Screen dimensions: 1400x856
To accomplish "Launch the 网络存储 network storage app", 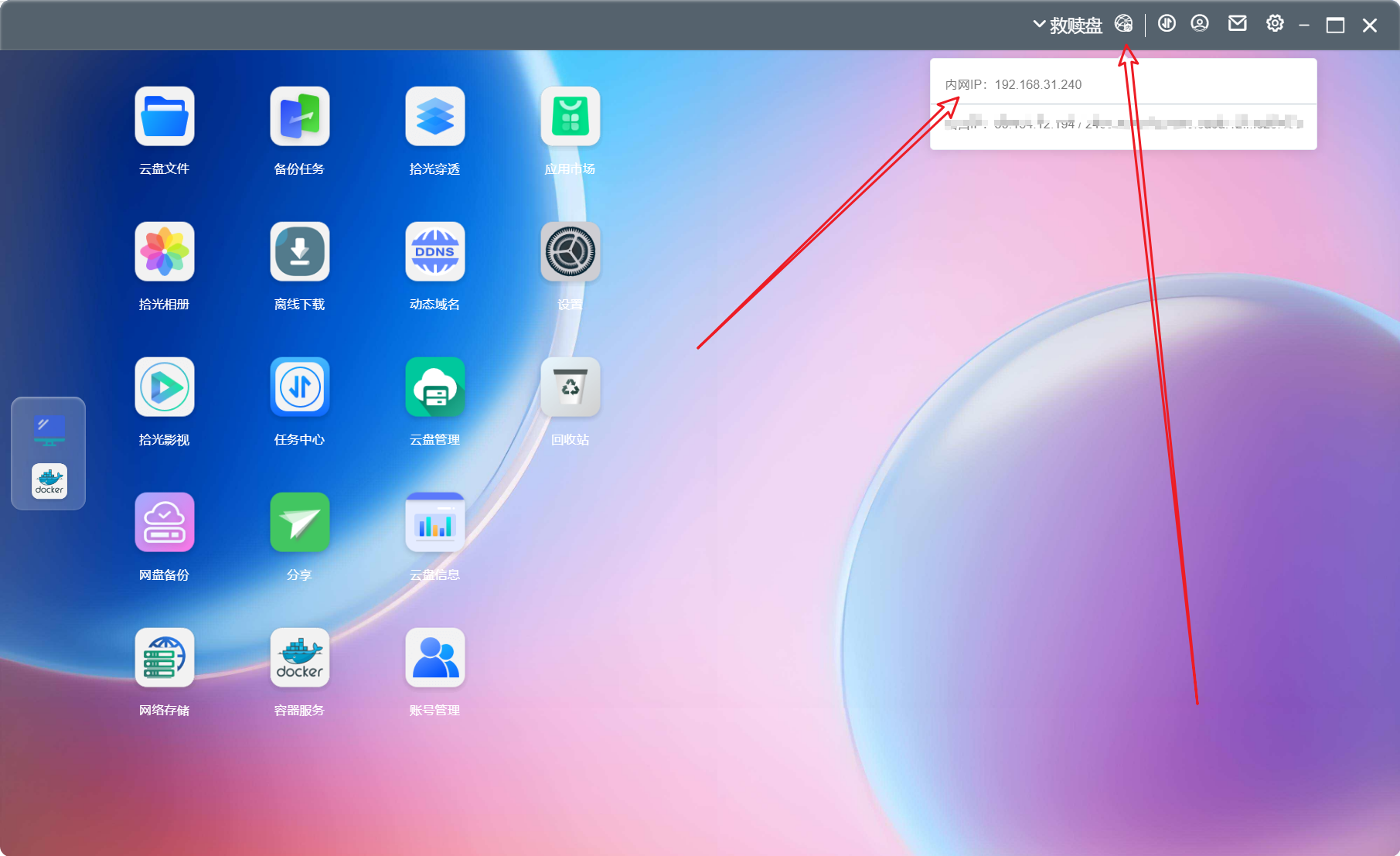I will point(164,657).
